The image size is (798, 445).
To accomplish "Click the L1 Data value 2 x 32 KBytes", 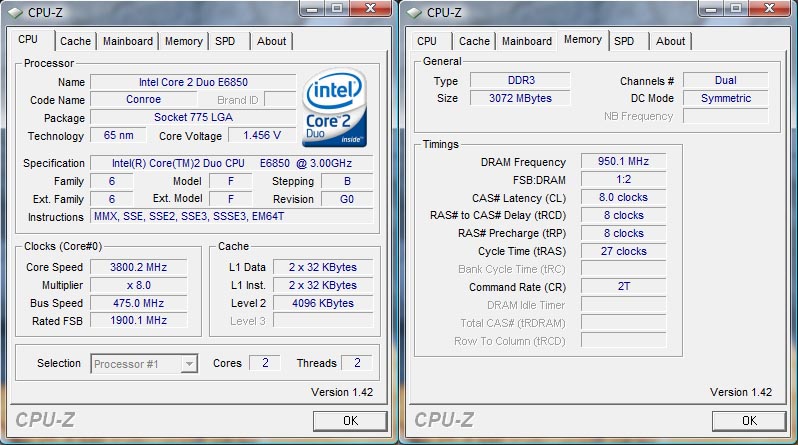I will coord(323,267).
